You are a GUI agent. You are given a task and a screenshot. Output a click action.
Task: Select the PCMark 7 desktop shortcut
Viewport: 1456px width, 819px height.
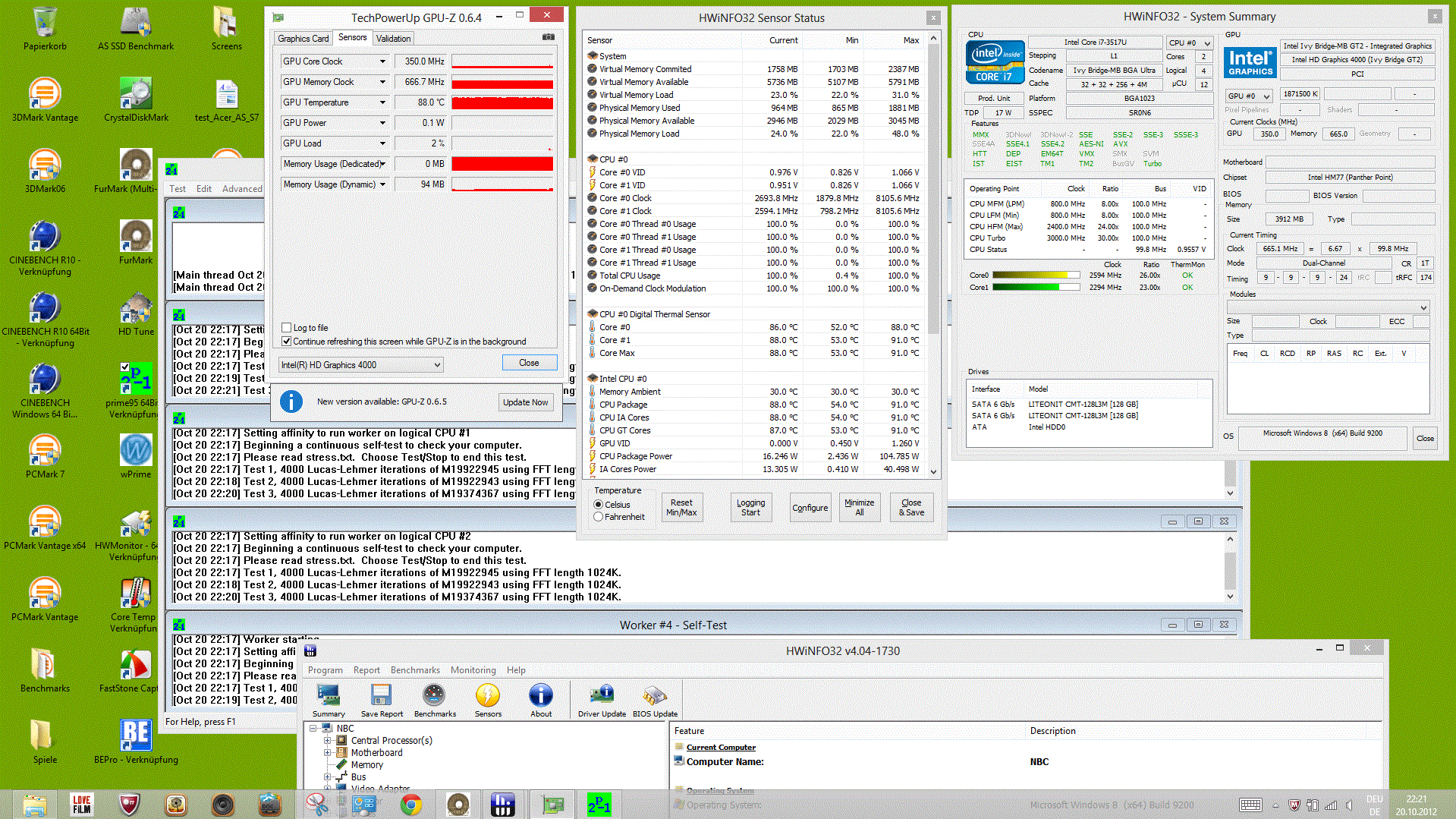click(45, 457)
